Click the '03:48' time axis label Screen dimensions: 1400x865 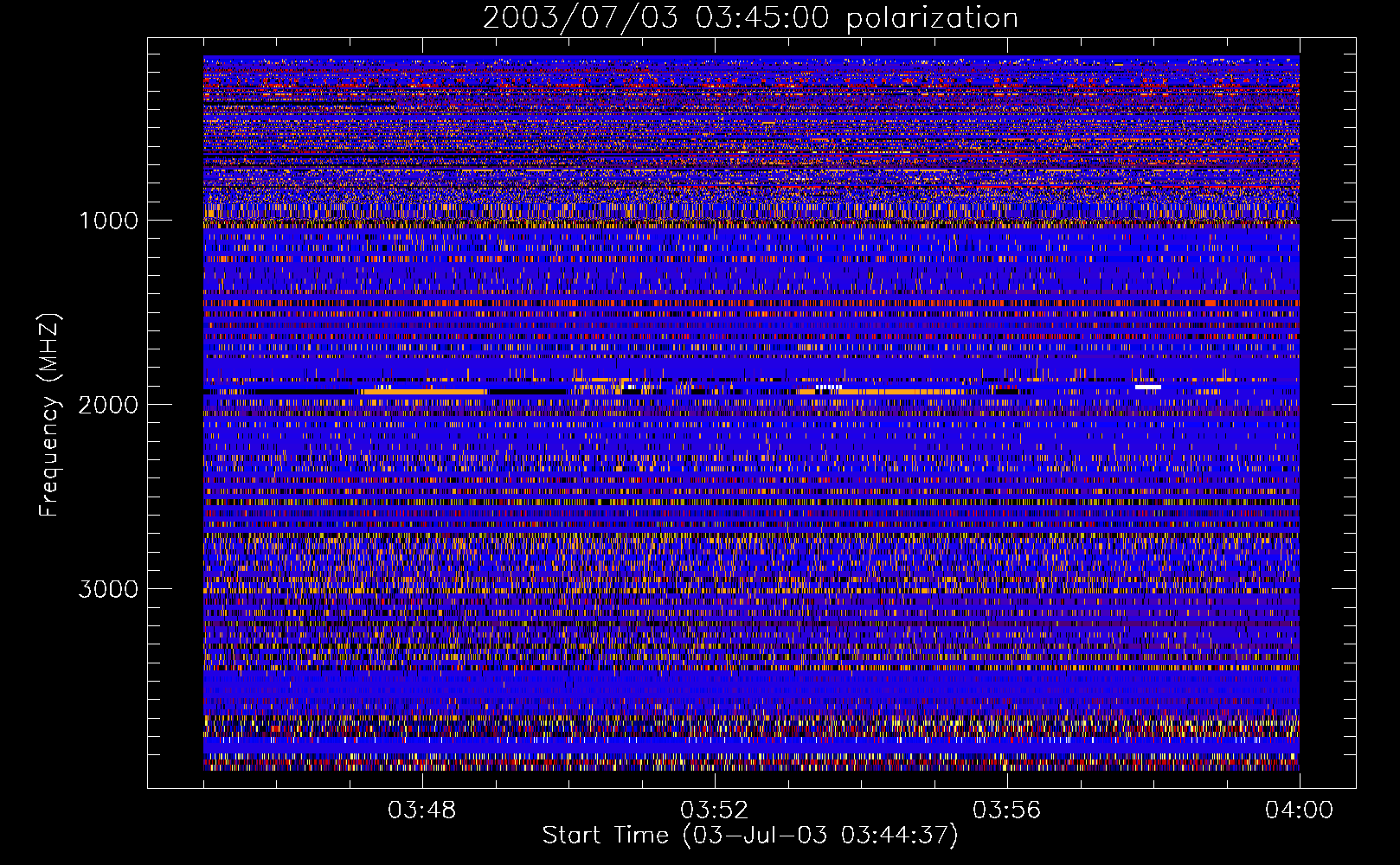[x=421, y=811]
